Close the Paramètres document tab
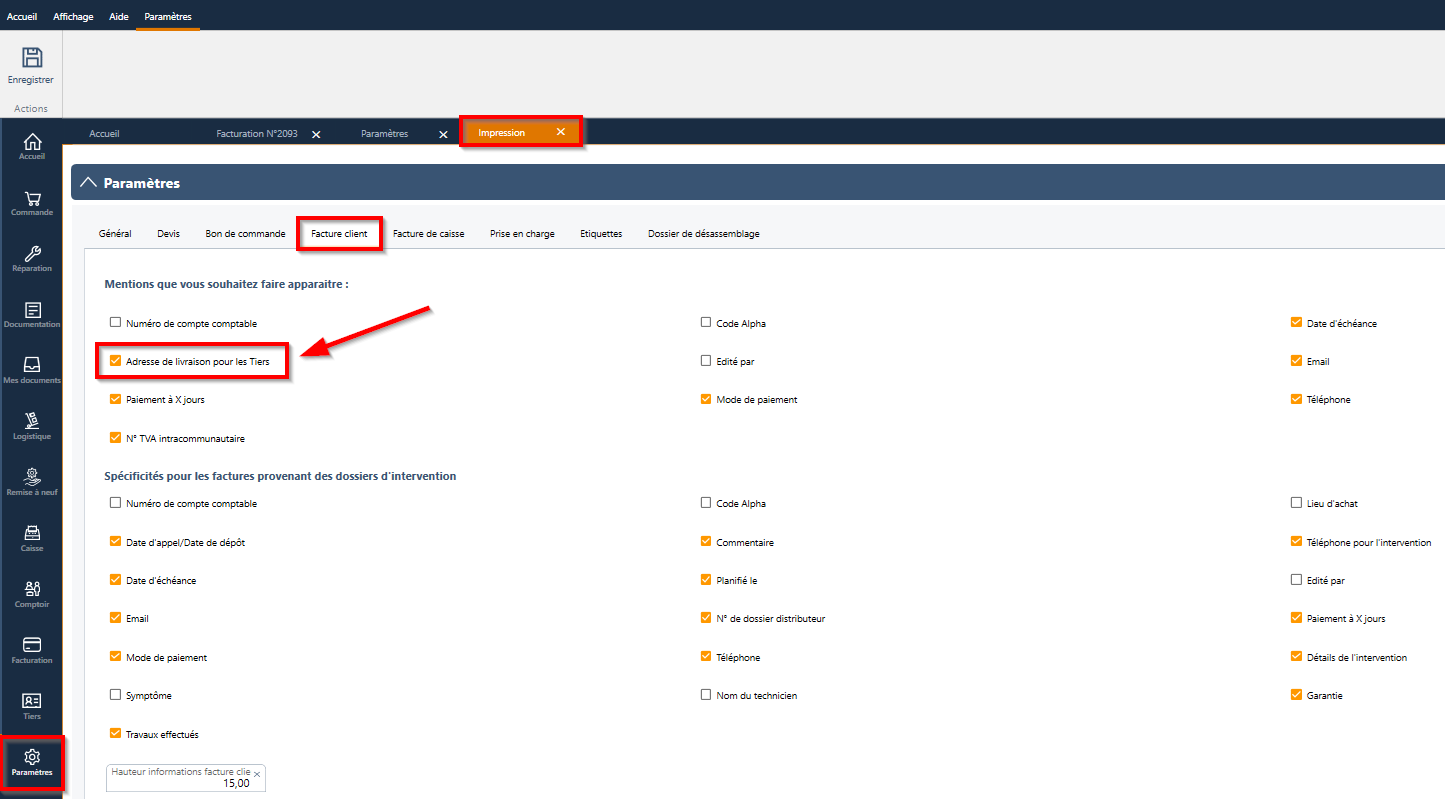The width and height of the screenshot is (1445, 799). (x=443, y=134)
